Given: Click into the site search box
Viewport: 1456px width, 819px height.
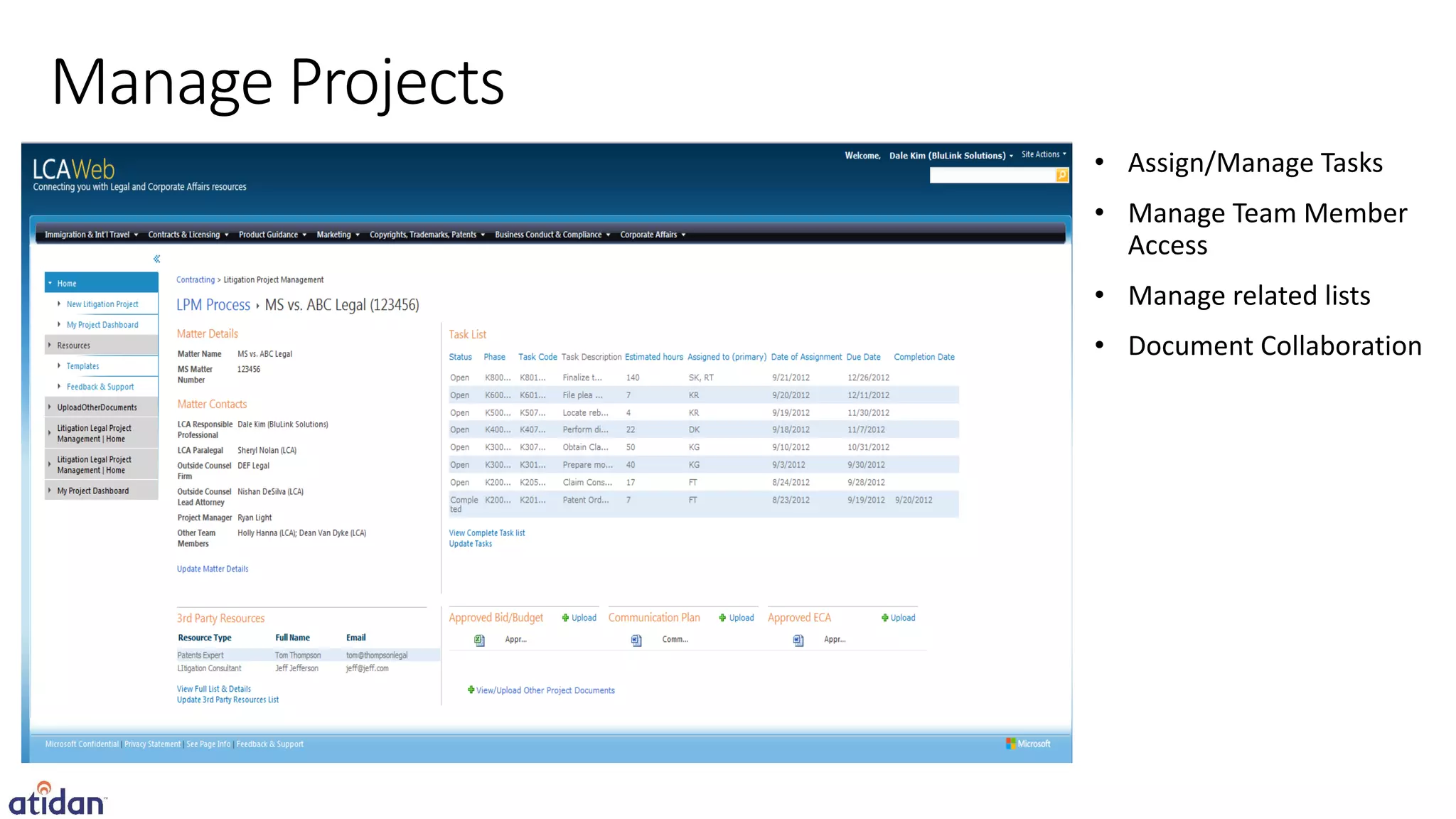Looking at the screenshot, I should [x=992, y=175].
